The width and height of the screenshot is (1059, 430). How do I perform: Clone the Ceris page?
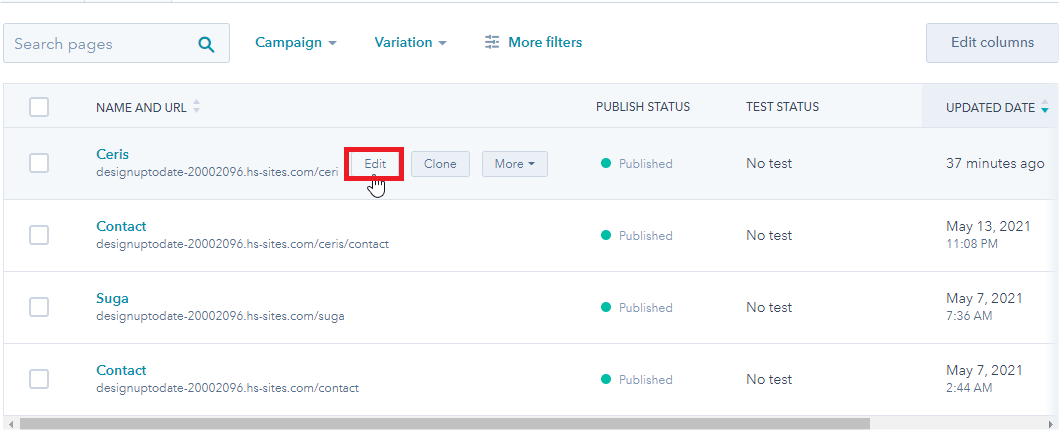click(x=440, y=164)
